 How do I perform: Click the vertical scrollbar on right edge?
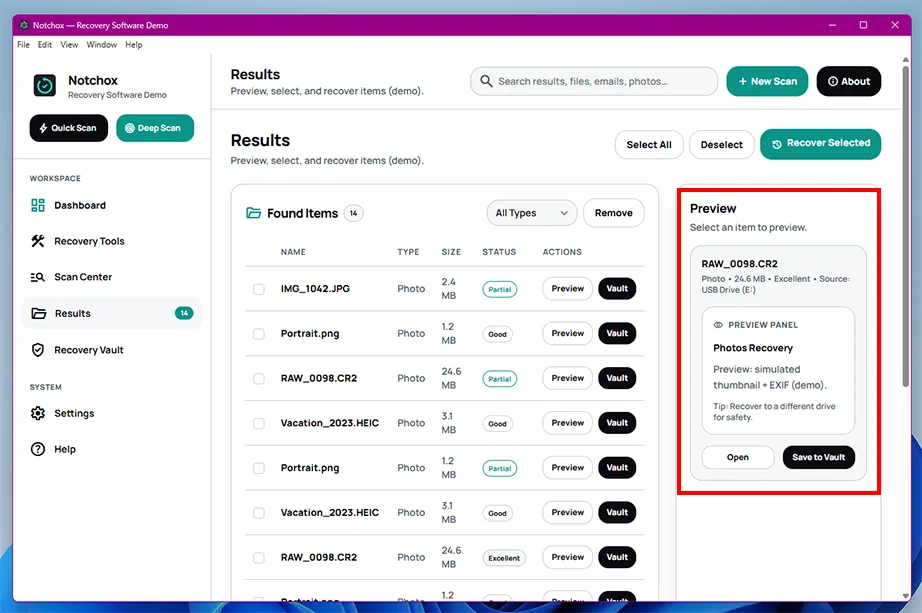pyautogui.click(x=906, y=226)
